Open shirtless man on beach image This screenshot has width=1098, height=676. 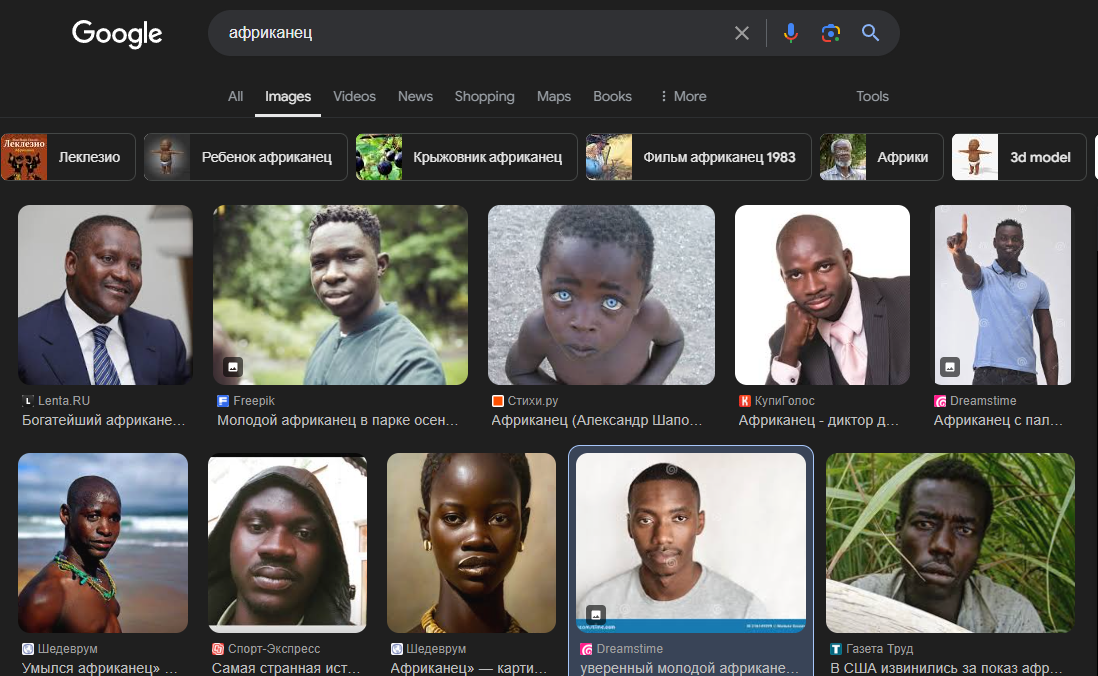(x=103, y=543)
